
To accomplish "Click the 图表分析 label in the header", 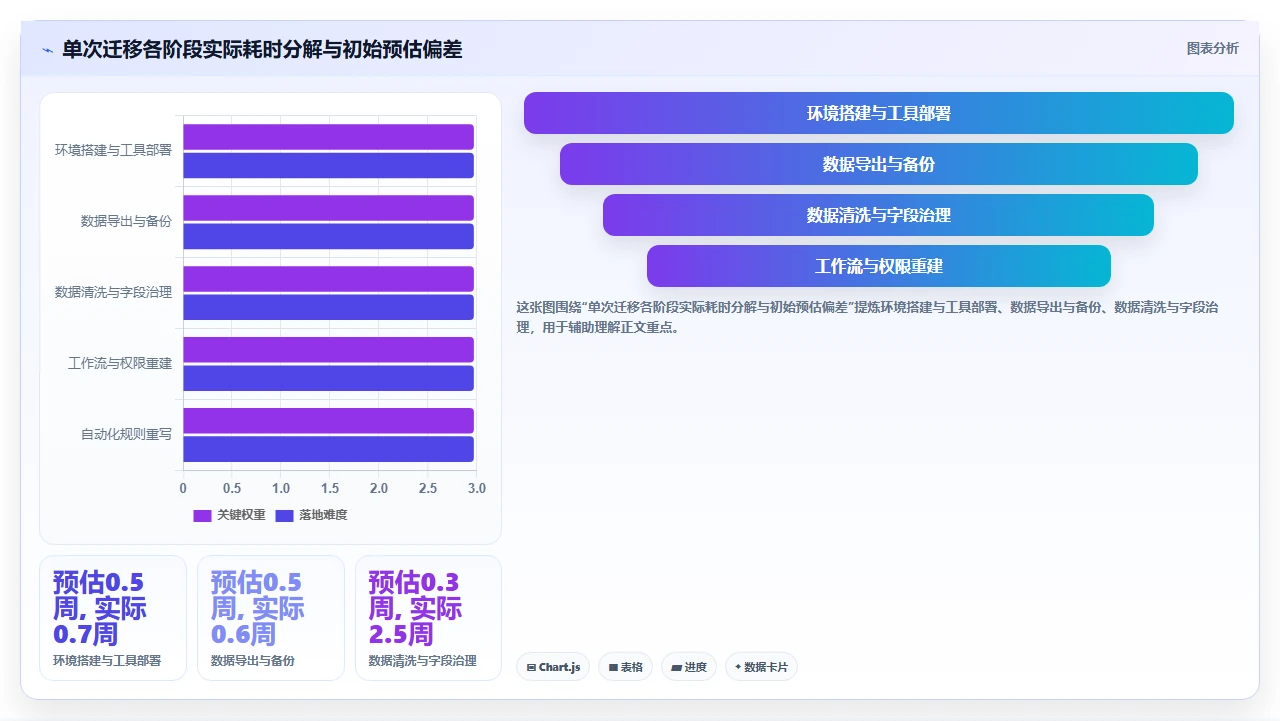I will click(x=1212, y=48).
